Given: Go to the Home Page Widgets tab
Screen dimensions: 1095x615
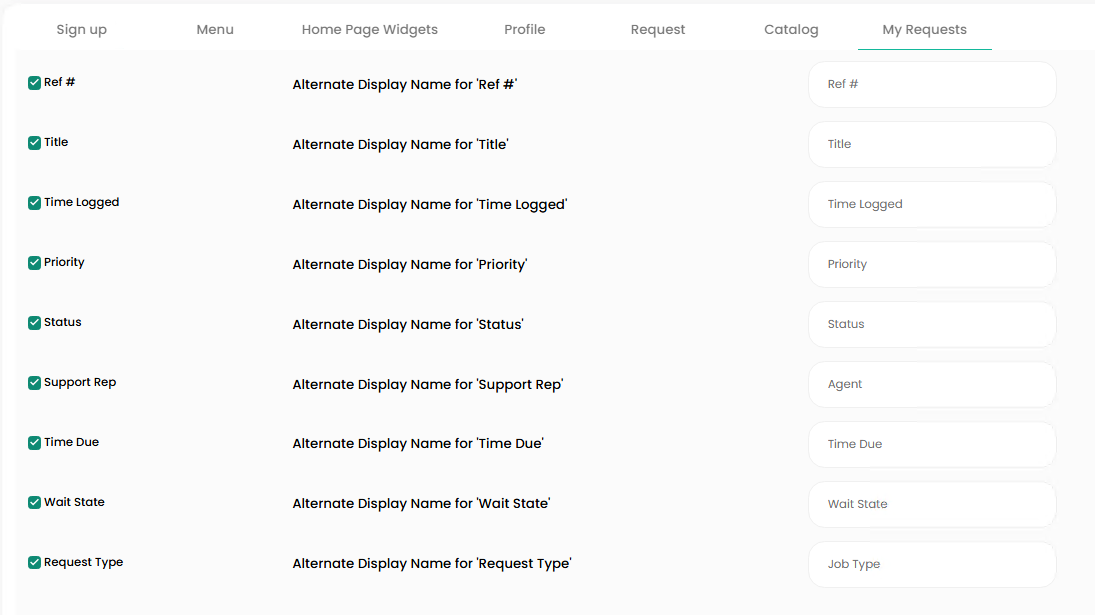Looking at the screenshot, I should [x=369, y=29].
